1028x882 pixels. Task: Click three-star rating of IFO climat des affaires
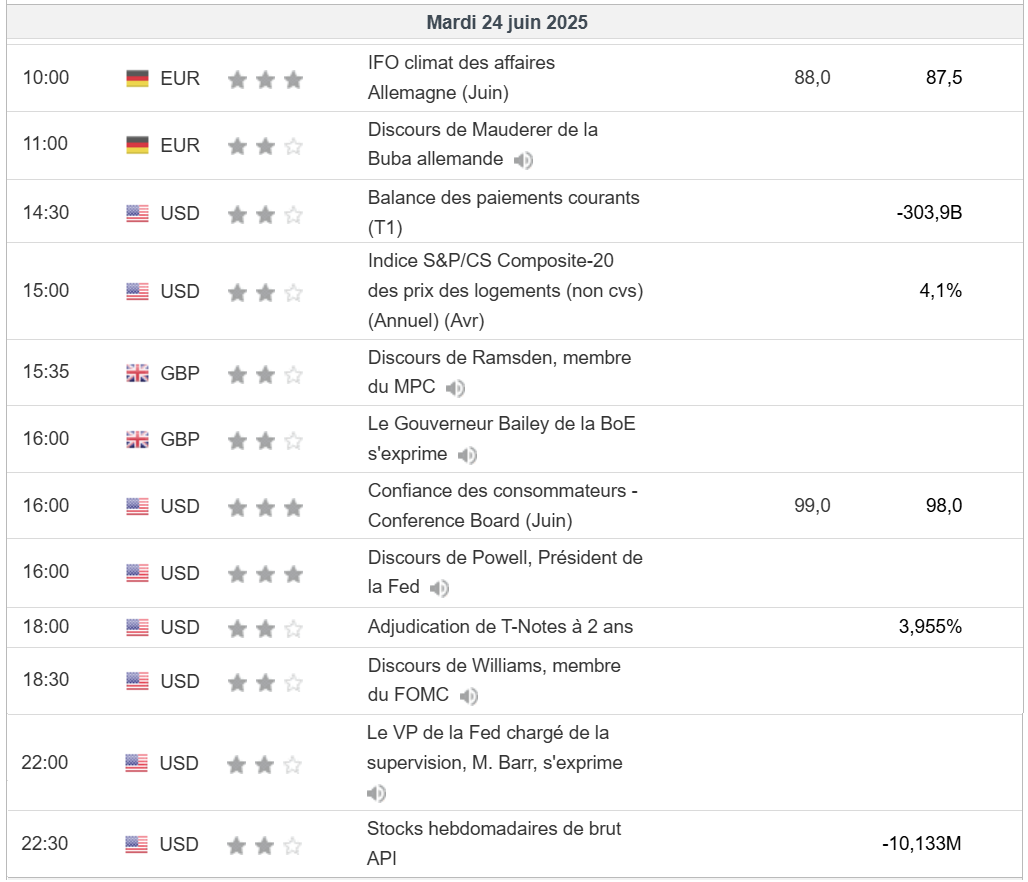[x=265, y=79]
